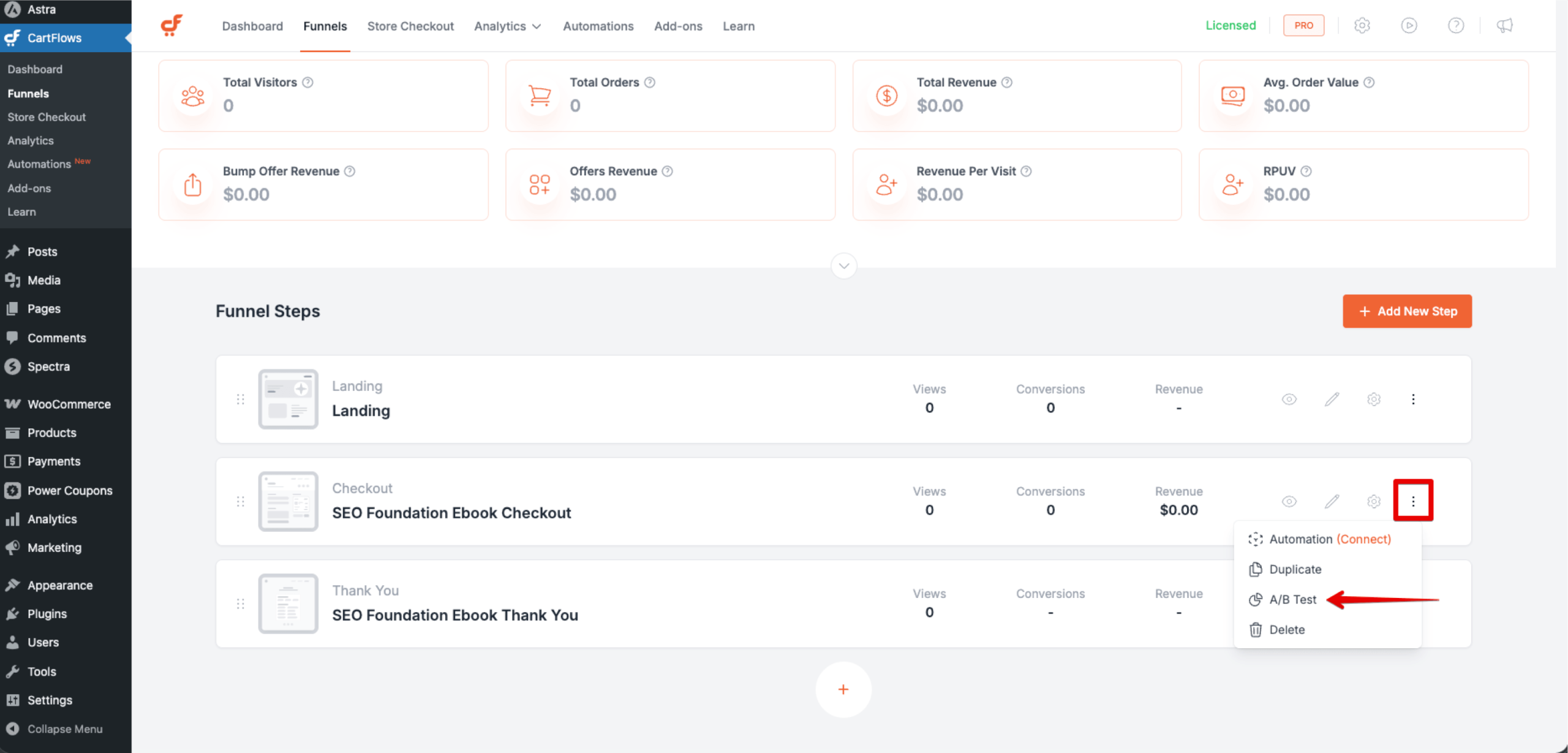Image resolution: width=1568 pixels, height=753 pixels.
Task: Open the three-dot menu on Landing step
Action: [1414, 399]
